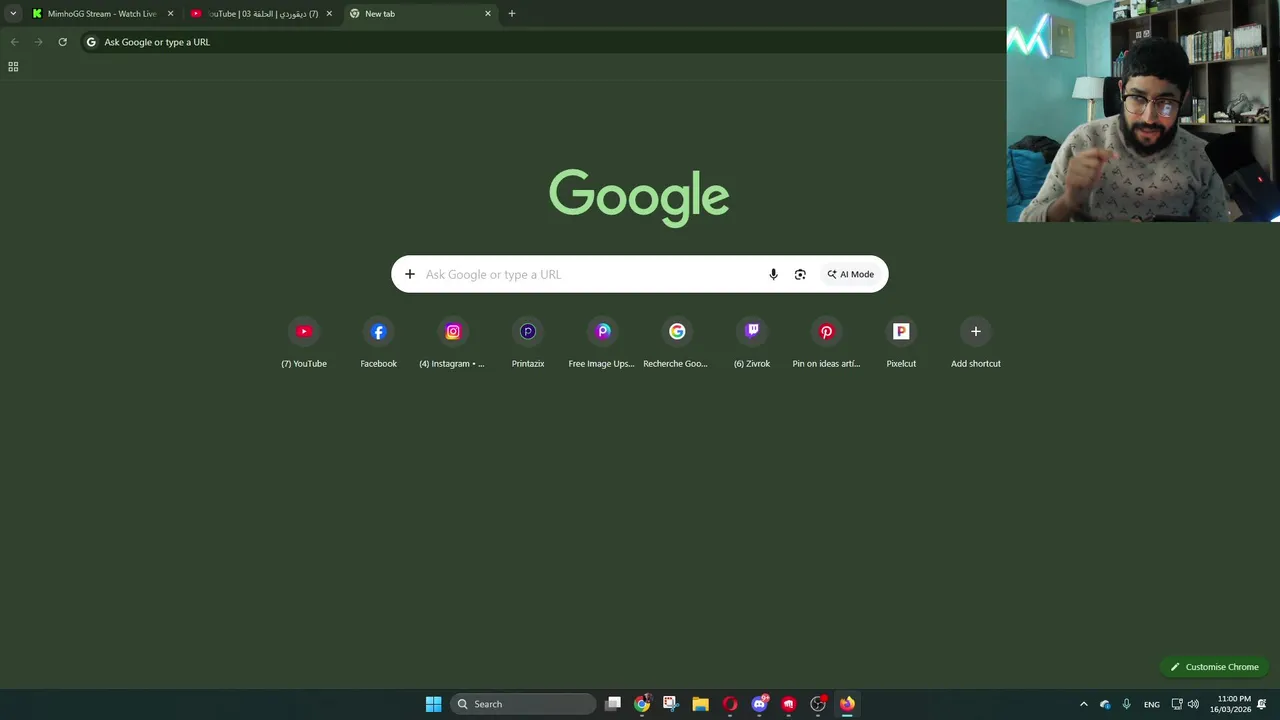This screenshot has width=1280, height=720.
Task: Open the Free Image Upscaler shortcut
Action: 602,343
